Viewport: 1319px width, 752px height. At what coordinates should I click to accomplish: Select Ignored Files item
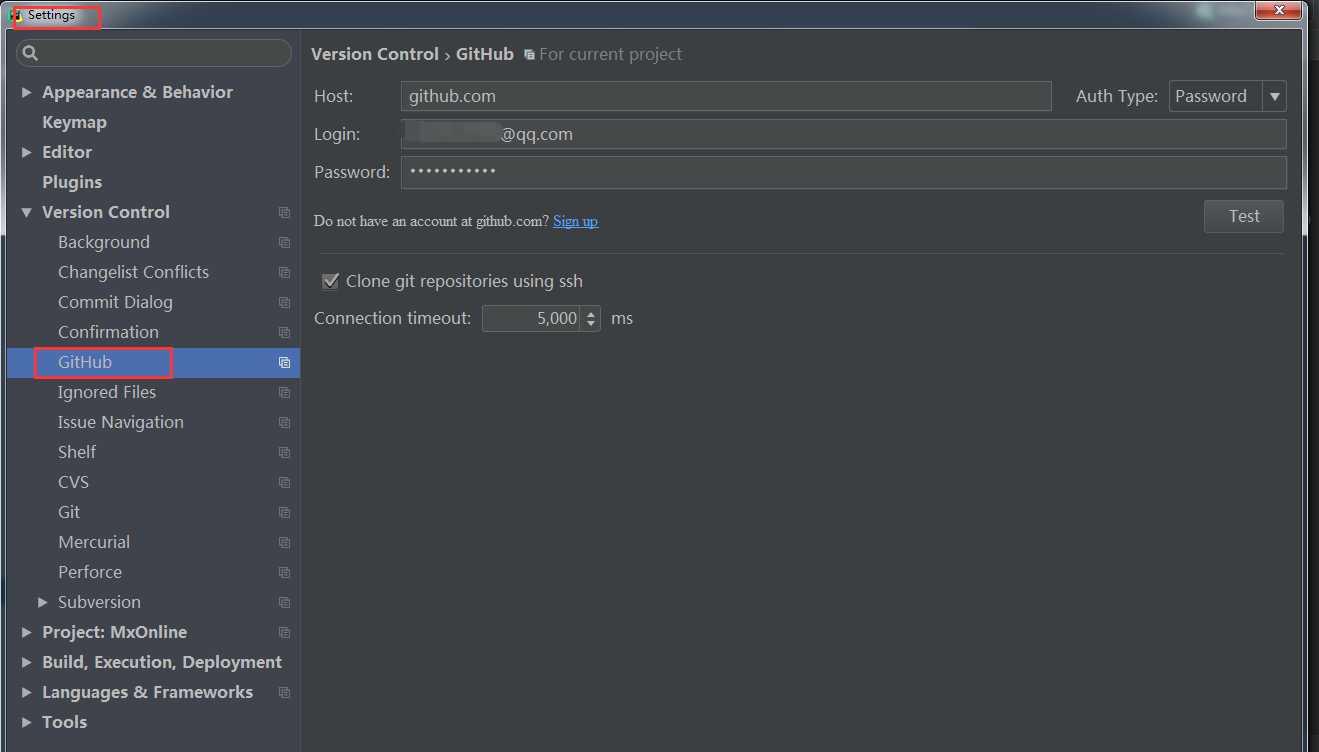click(107, 392)
